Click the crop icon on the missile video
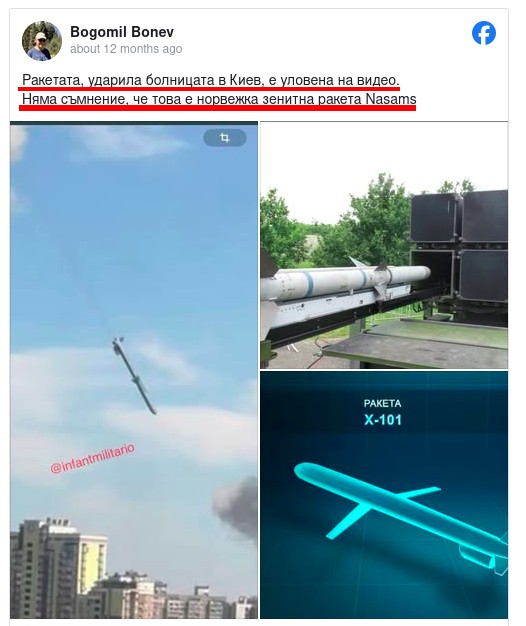Screen dimensions: 526x626 (x=225, y=138)
